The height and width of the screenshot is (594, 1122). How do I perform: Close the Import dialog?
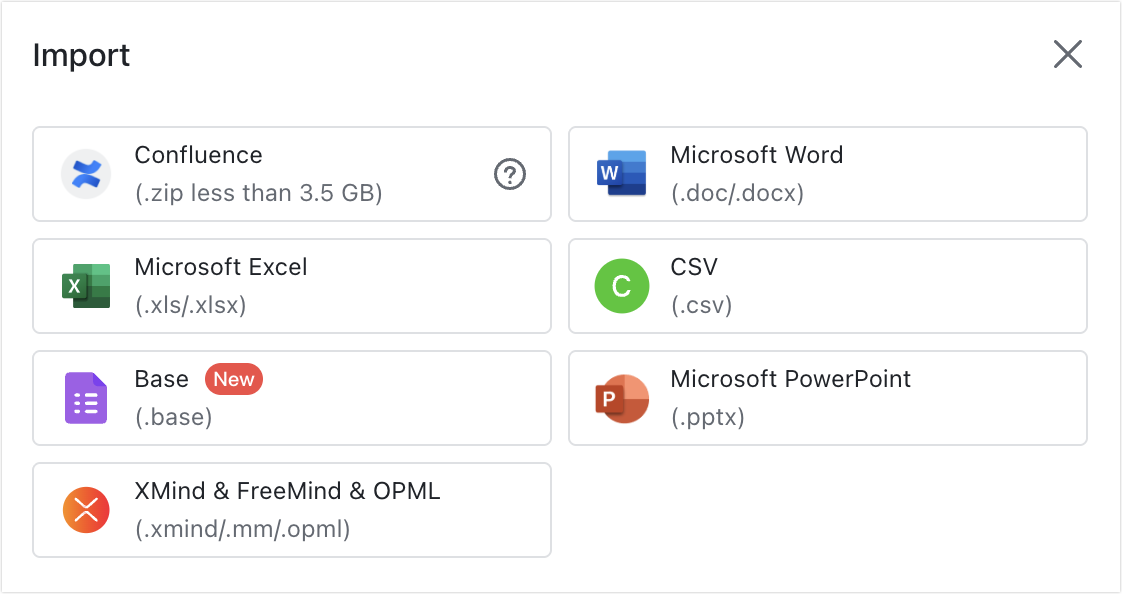pyautogui.click(x=1067, y=55)
